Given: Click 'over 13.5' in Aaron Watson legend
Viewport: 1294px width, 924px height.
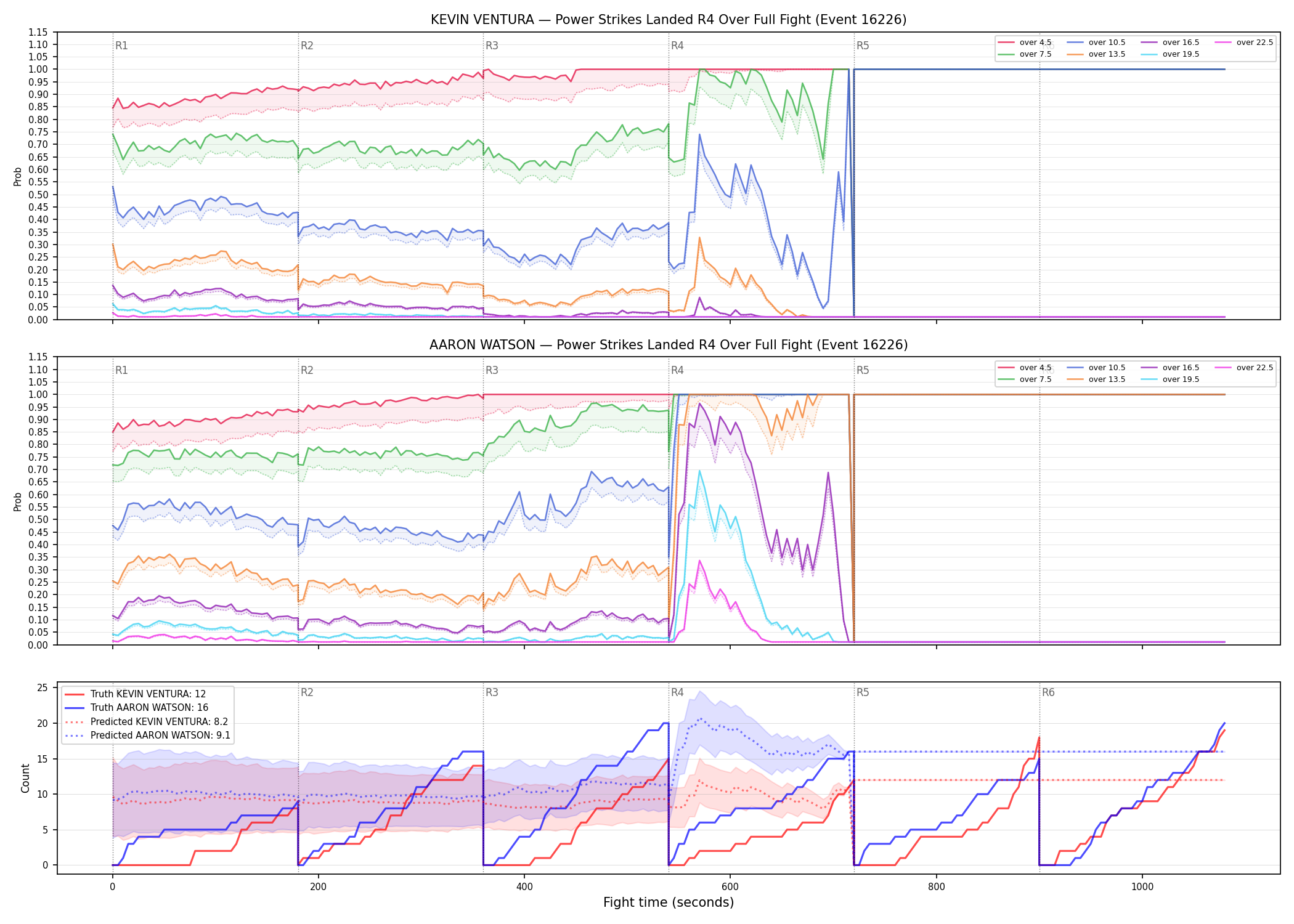Looking at the screenshot, I should [1107, 379].
